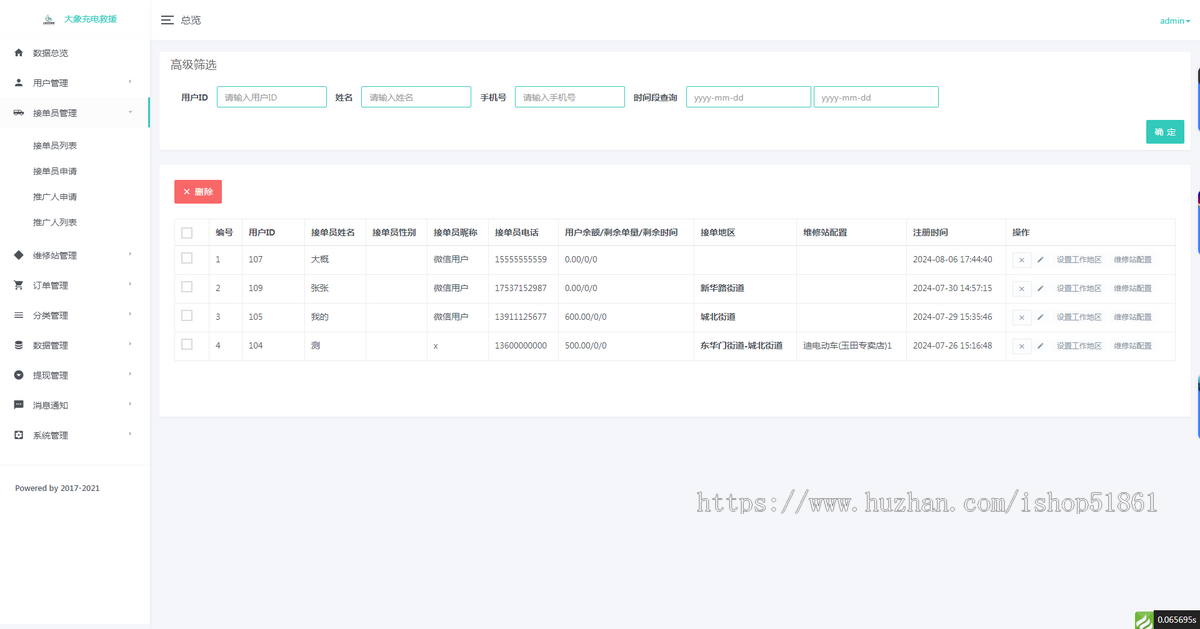
Task: Click the X delete icon for user 107
Action: [x=1021, y=260]
